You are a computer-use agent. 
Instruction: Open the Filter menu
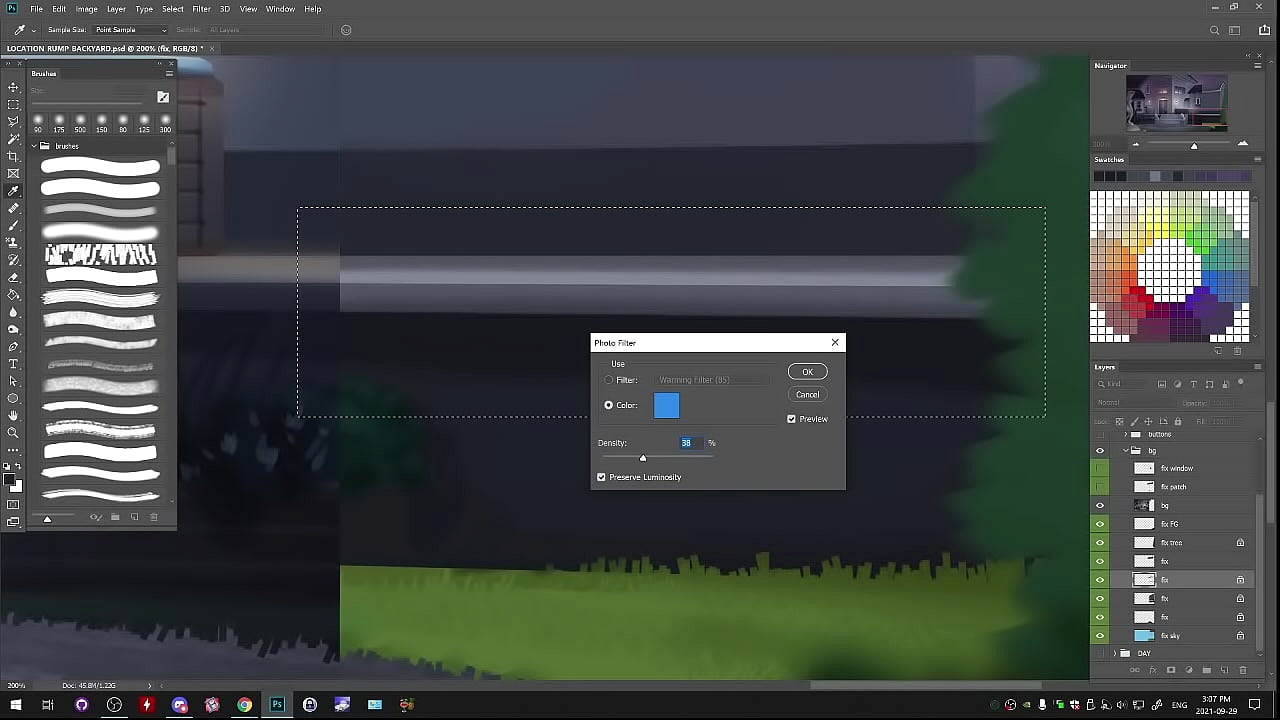point(201,9)
